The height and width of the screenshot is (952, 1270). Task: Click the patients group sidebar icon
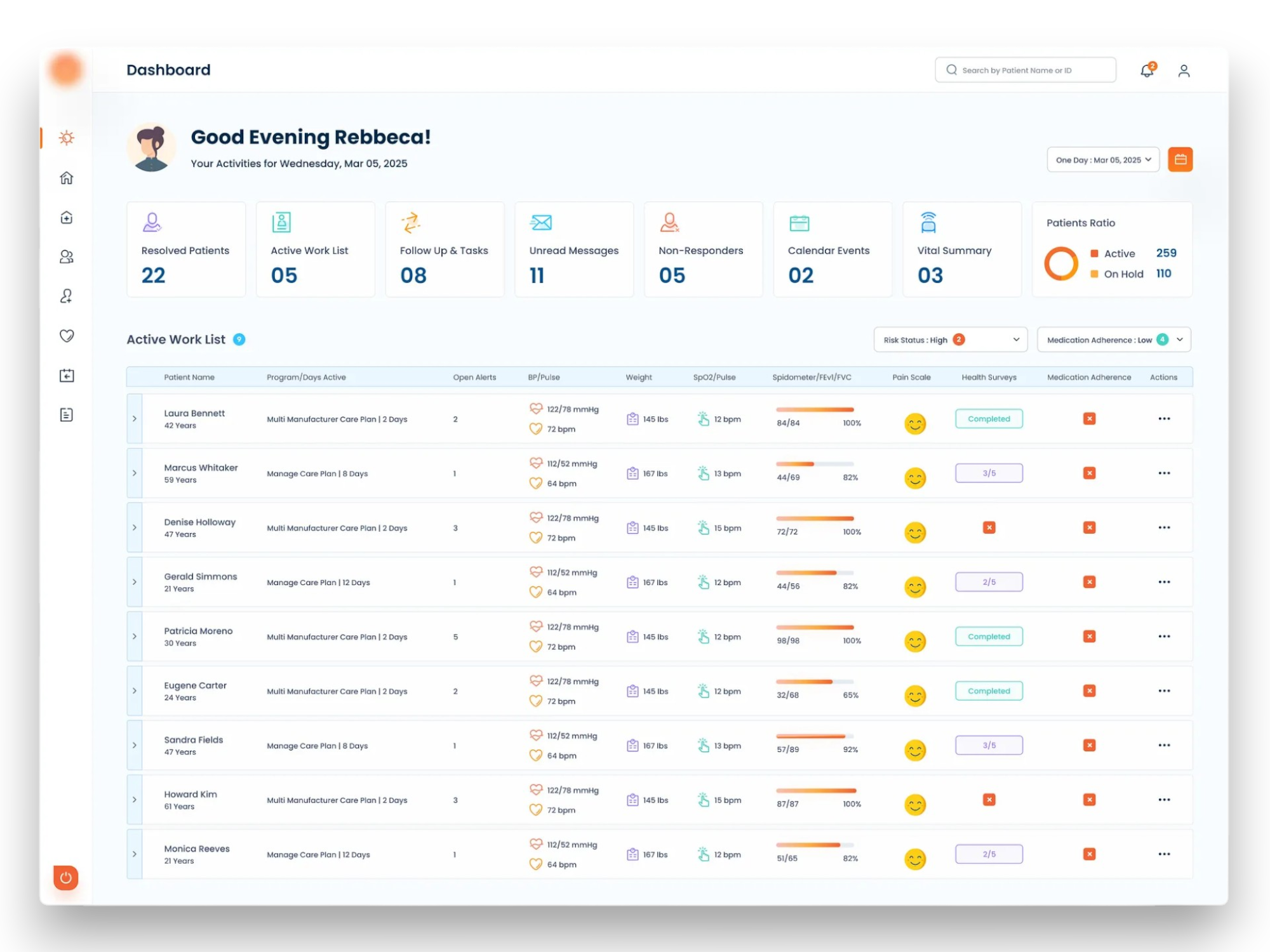[x=67, y=256]
